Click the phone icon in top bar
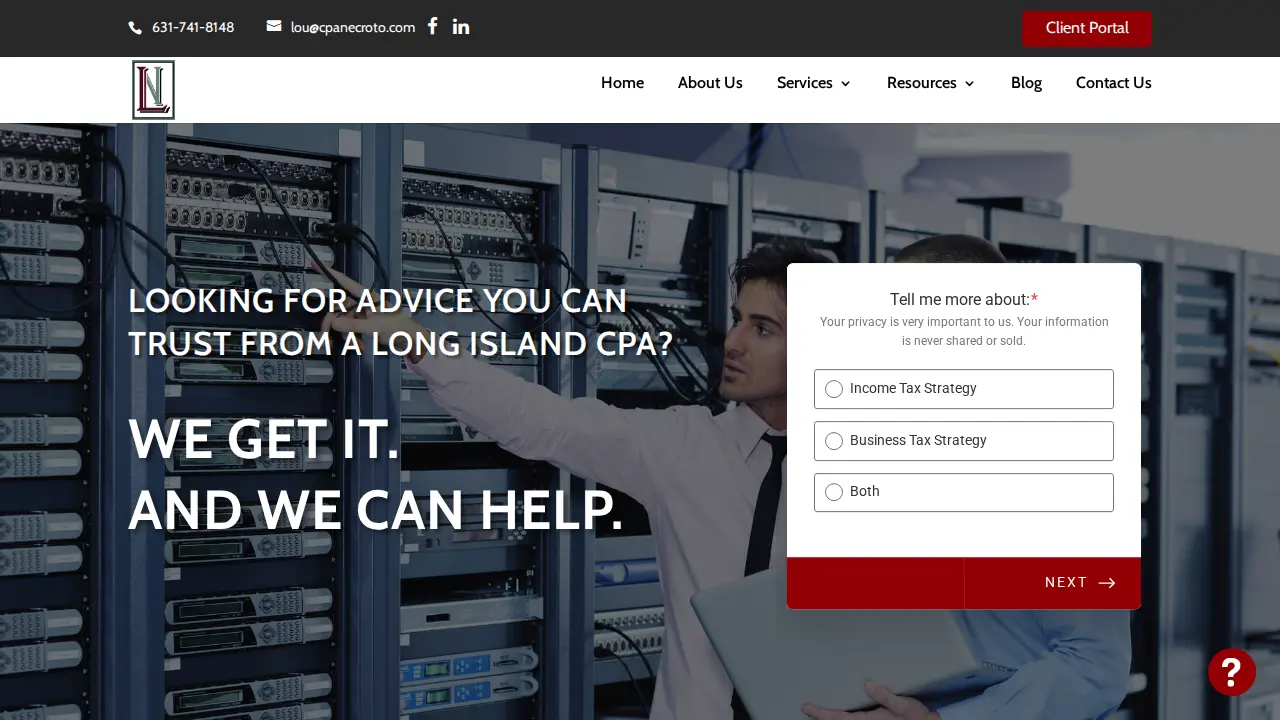Image resolution: width=1280 pixels, height=720 pixels. [x=135, y=28]
